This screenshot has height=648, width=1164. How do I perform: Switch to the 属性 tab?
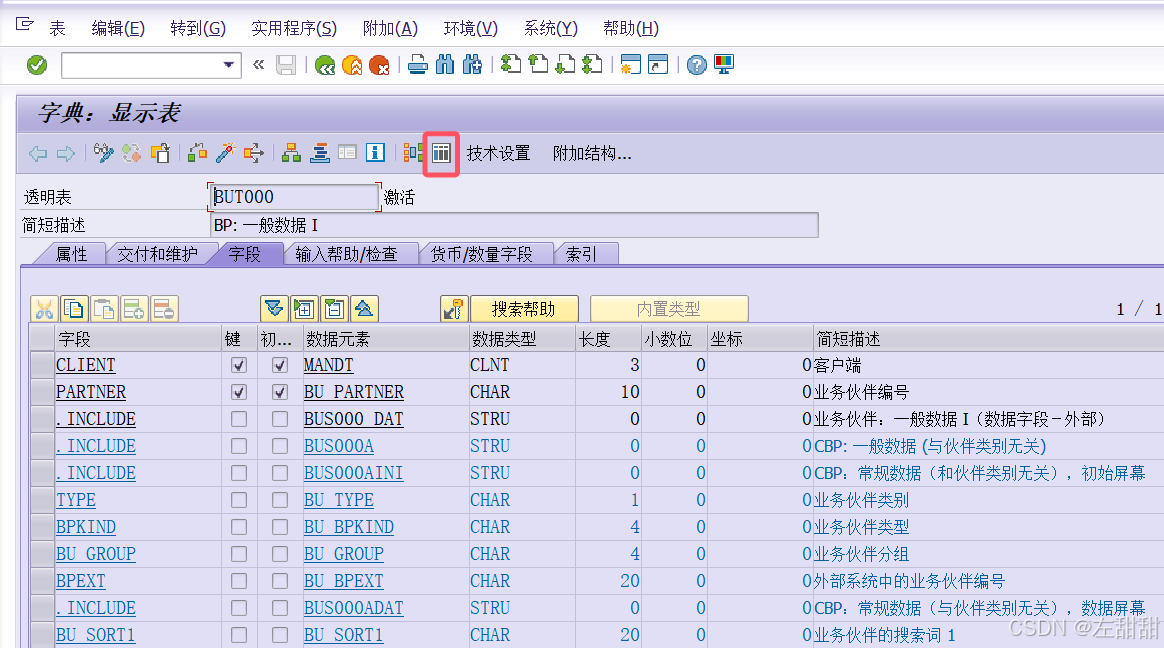coord(71,255)
